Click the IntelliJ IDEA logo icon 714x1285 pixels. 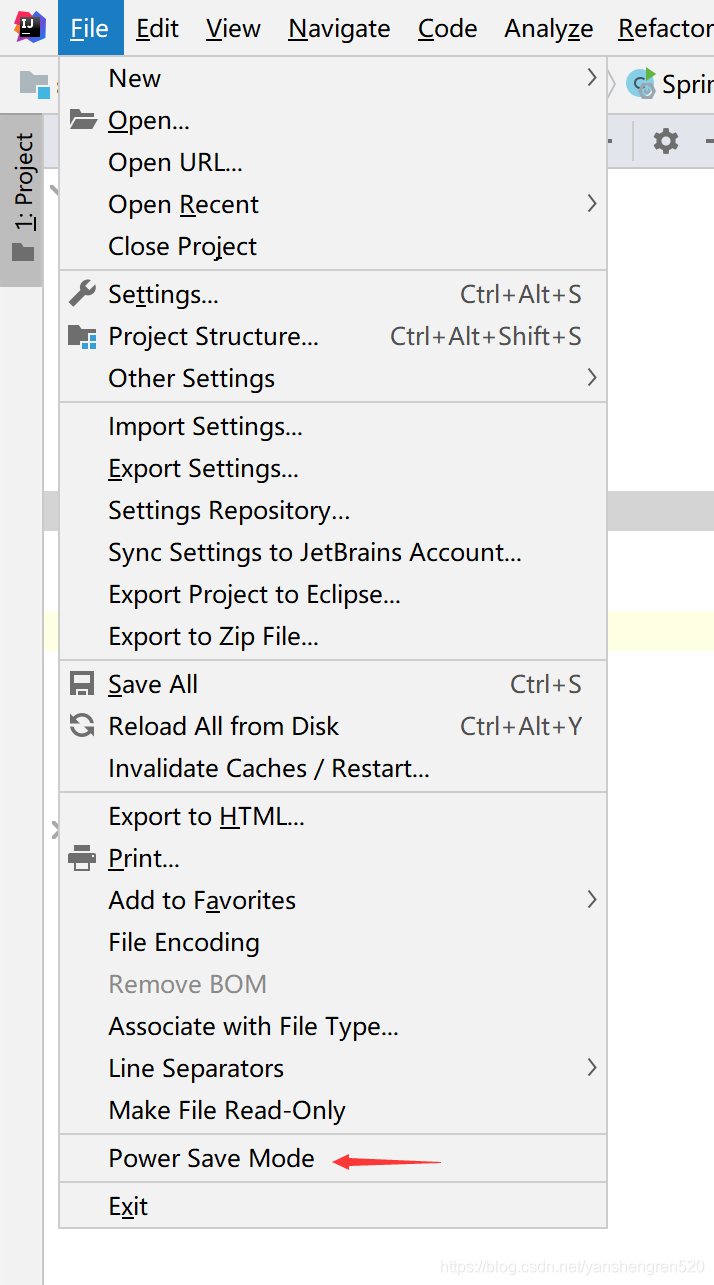pos(30,27)
